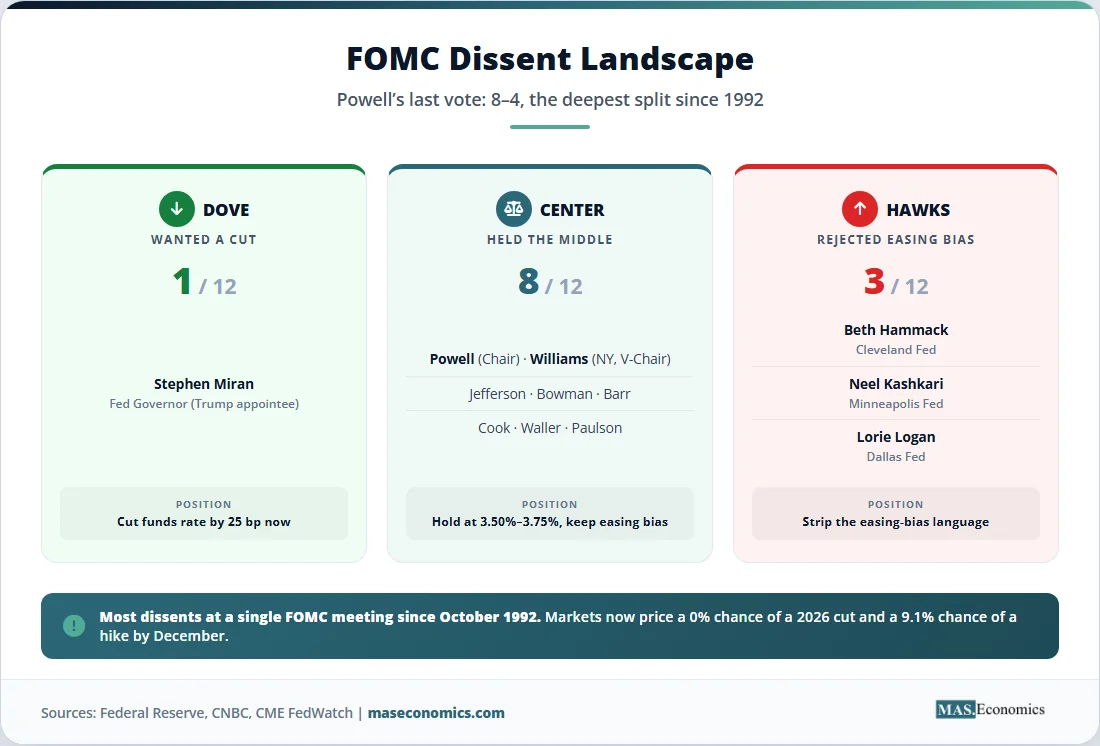The image size is (1100, 746).
Task: Select the Lorie Logan name
Action: 896,437
